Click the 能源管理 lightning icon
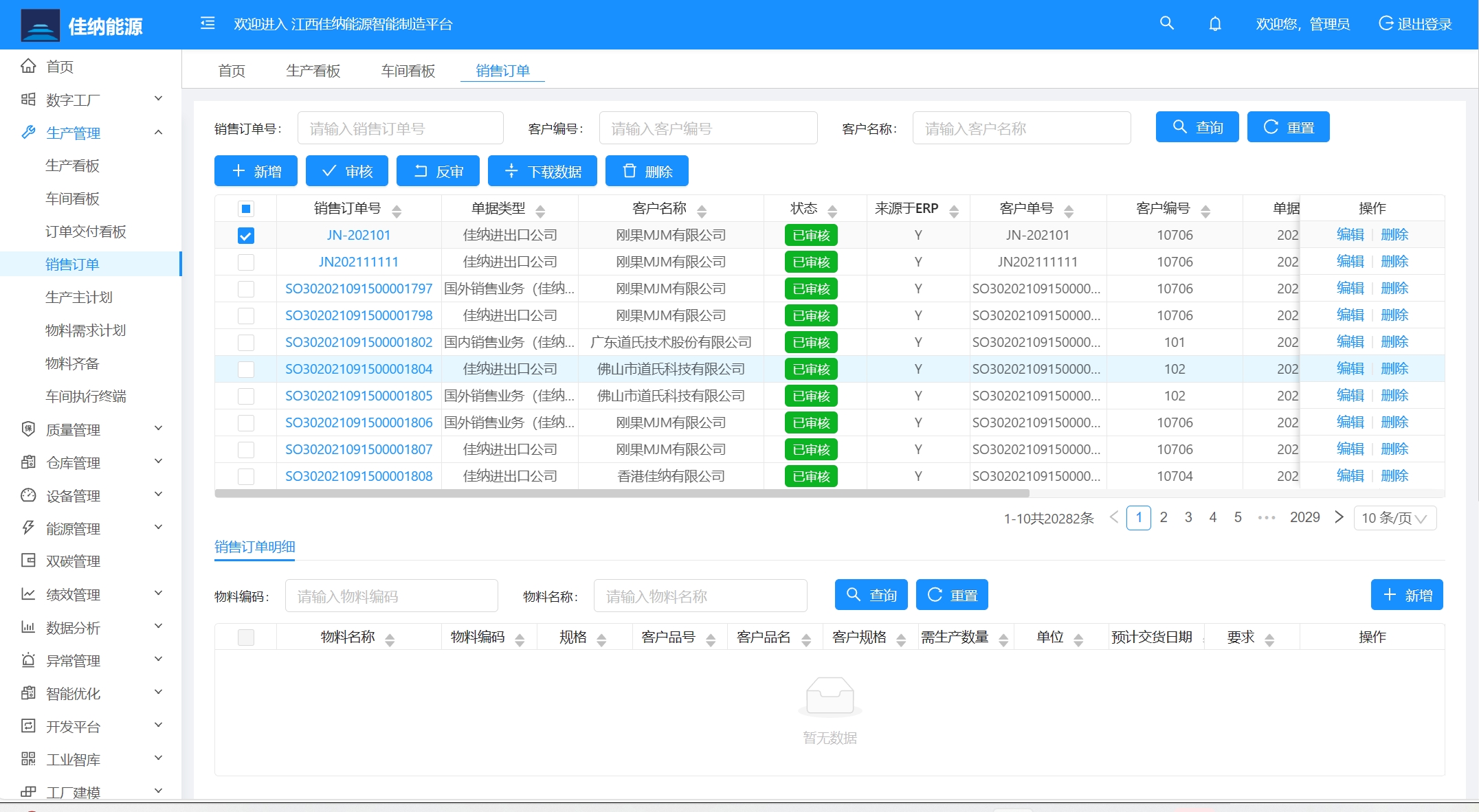Screen dimensions: 1479x812 pos(28,528)
